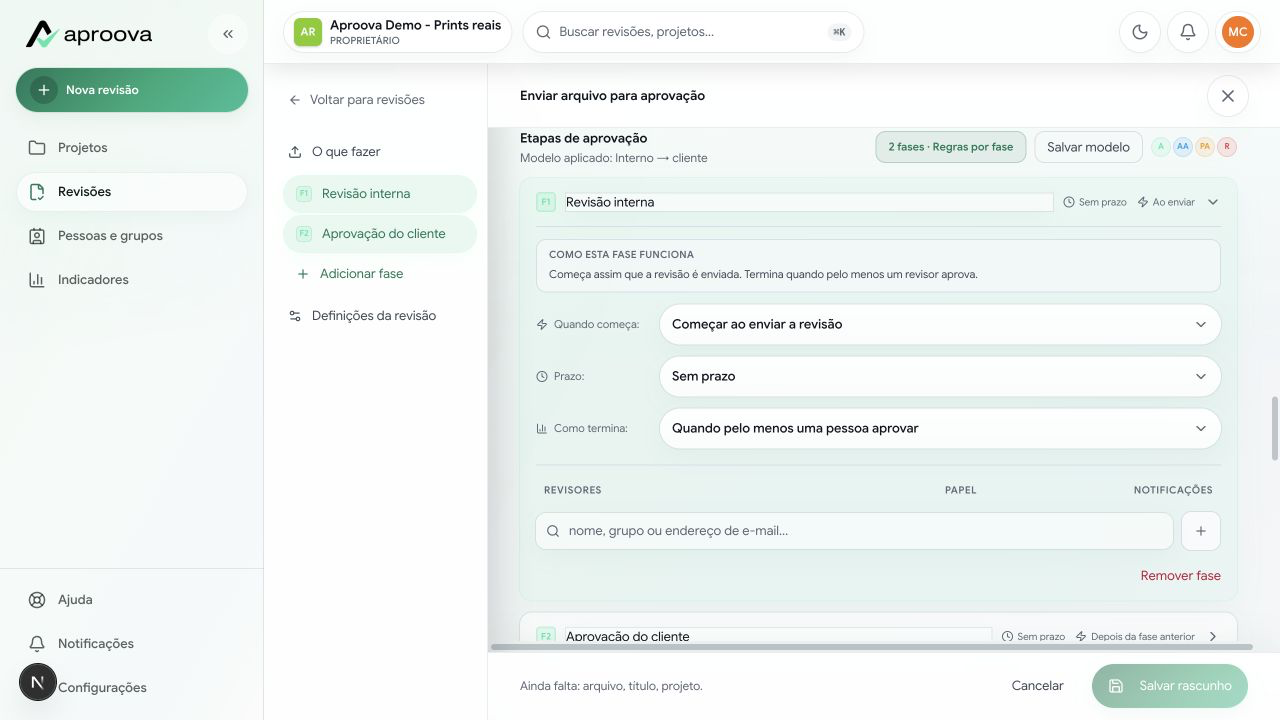Open Definições da revisão
This screenshot has width=1280, height=720.
[380, 316]
